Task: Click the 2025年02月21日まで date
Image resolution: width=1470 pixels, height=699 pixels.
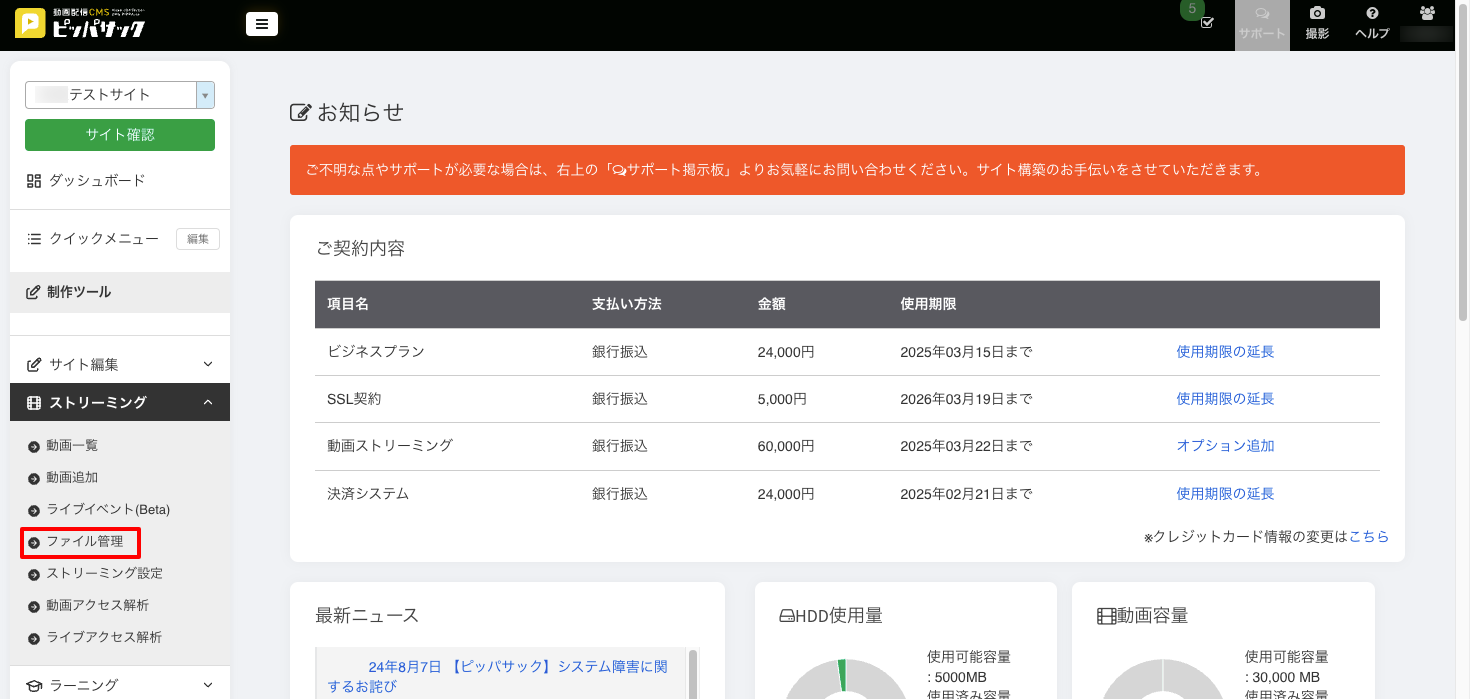Action: click(967, 494)
